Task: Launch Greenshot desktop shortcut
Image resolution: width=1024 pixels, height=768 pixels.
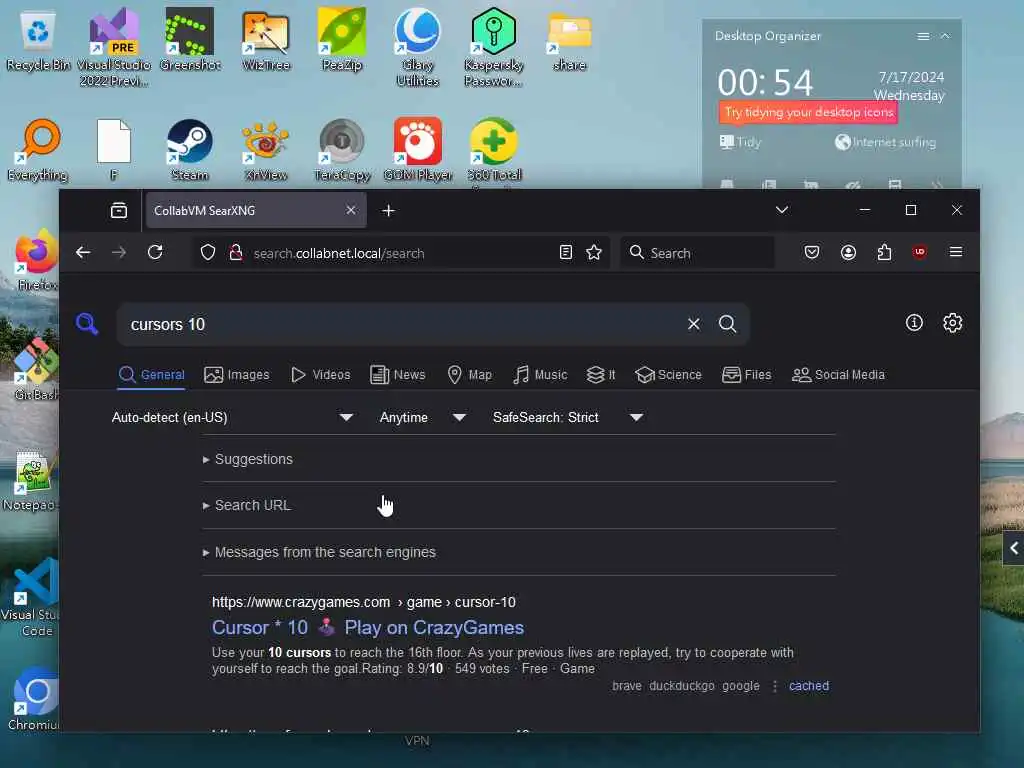Action: (189, 39)
